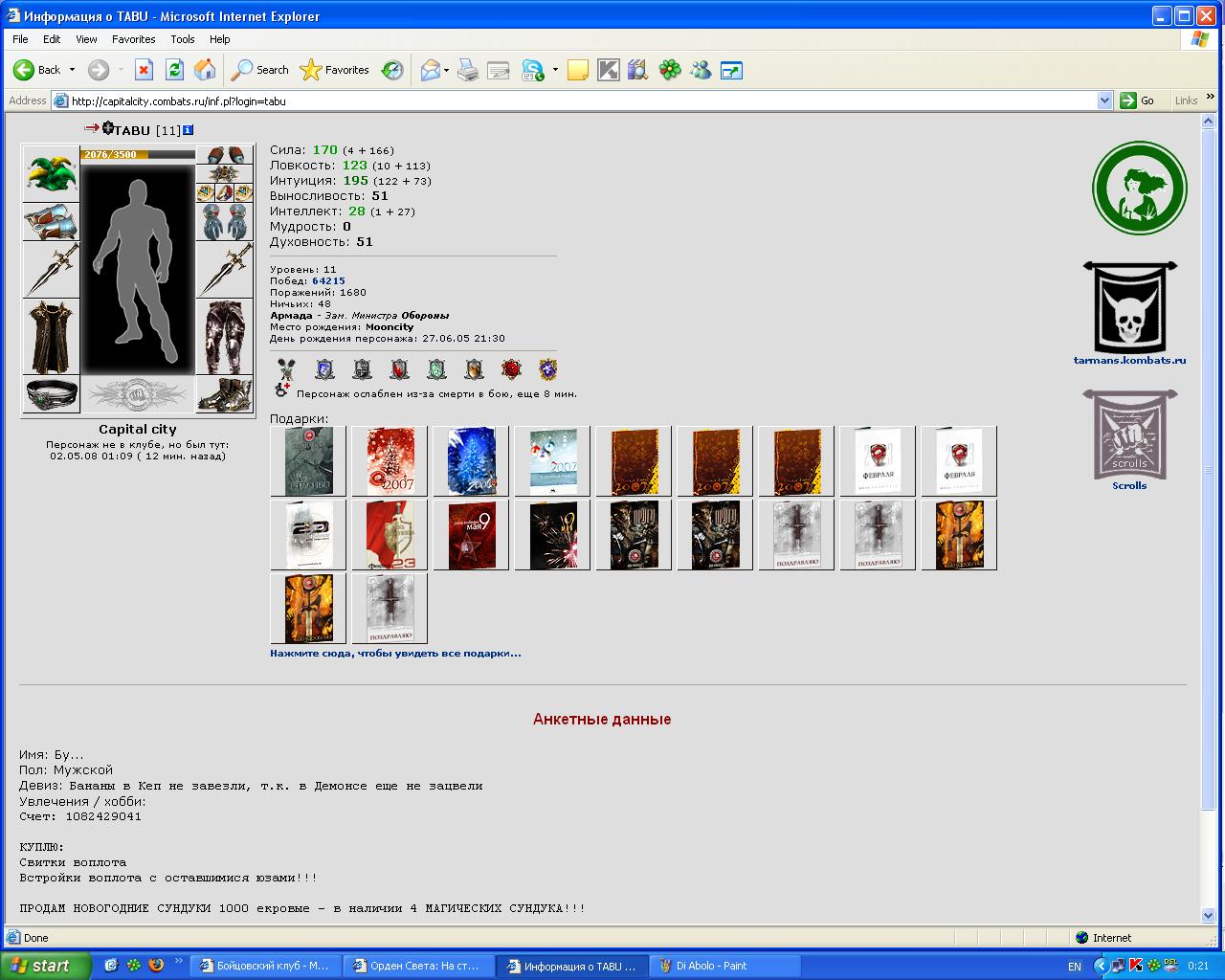Expand the Back button history dropdown
Image resolution: width=1225 pixels, height=980 pixels.
[x=72, y=70]
